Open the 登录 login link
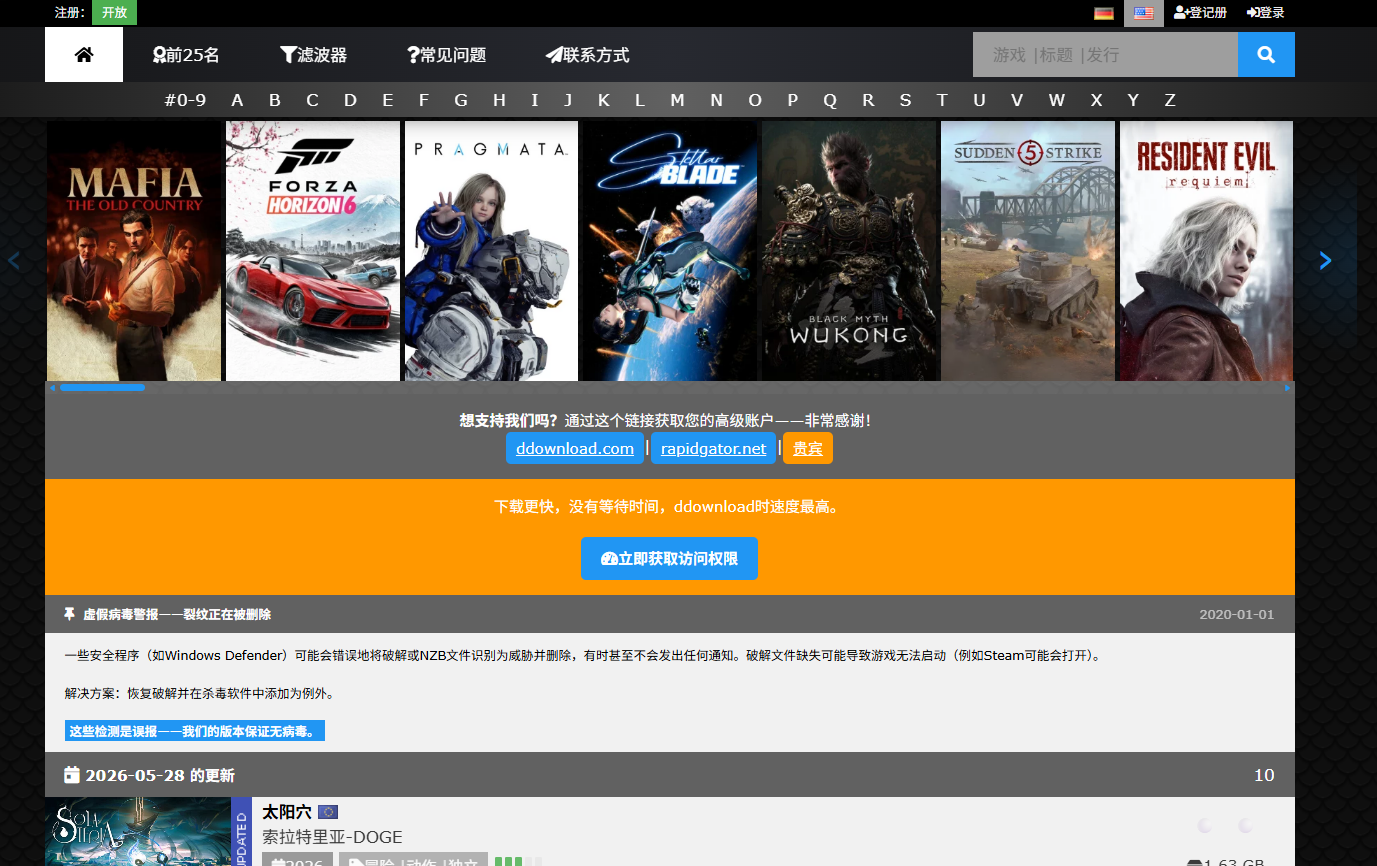 [x=1266, y=13]
